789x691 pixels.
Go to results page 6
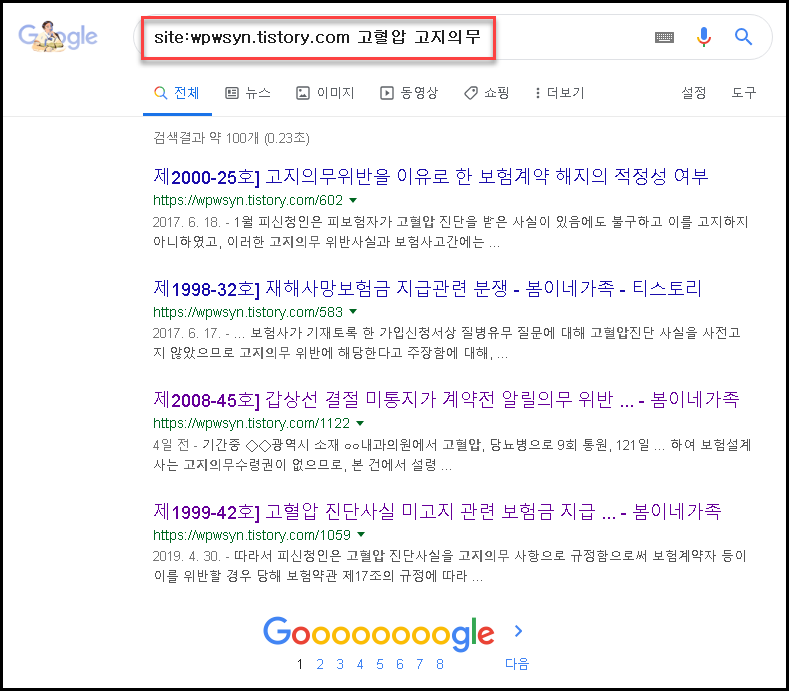pyautogui.click(x=400, y=664)
